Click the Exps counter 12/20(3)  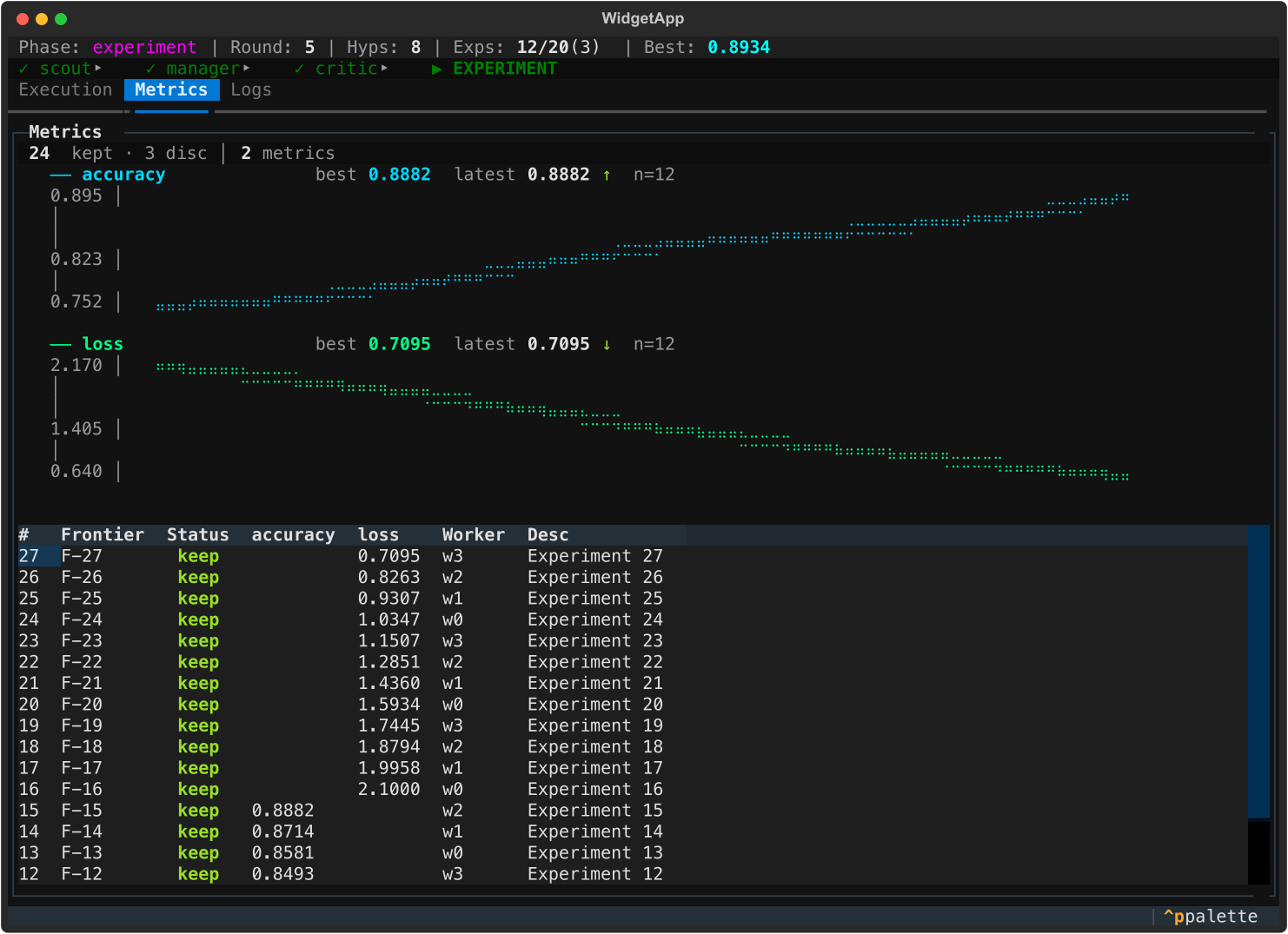coord(558,47)
